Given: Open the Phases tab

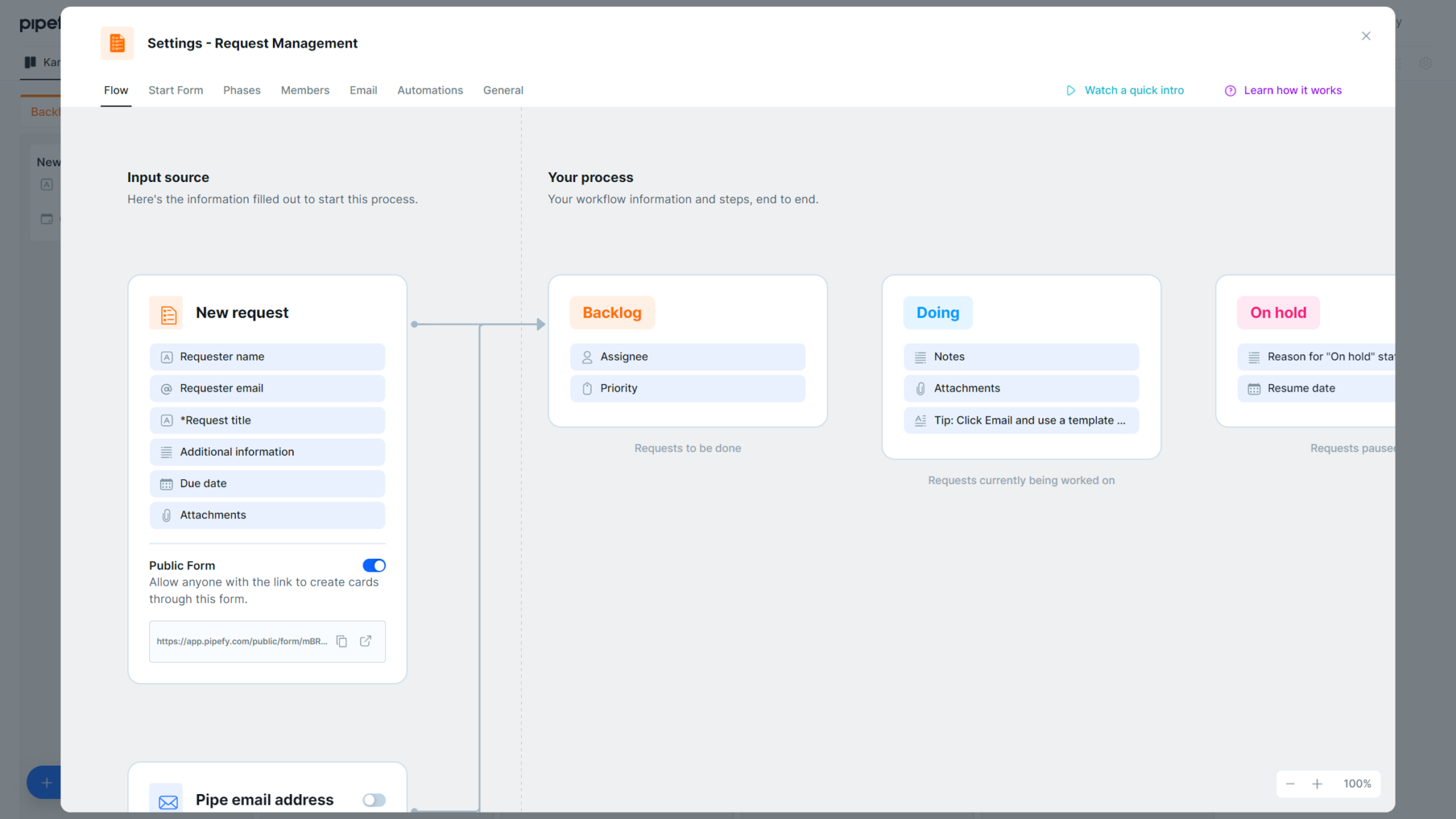Looking at the screenshot, I should (242, 90).
